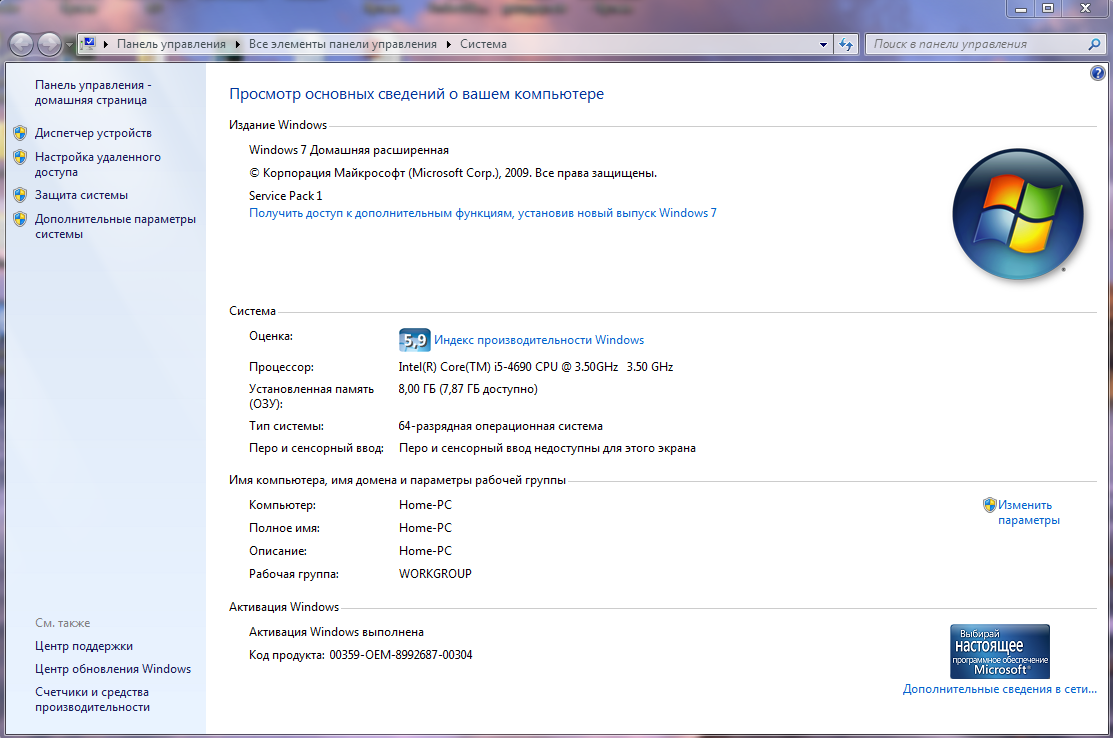The width and height of the screenshot is (1113, 738).
Task: Click the Back navigation arrow
Action: coord(21,45)
